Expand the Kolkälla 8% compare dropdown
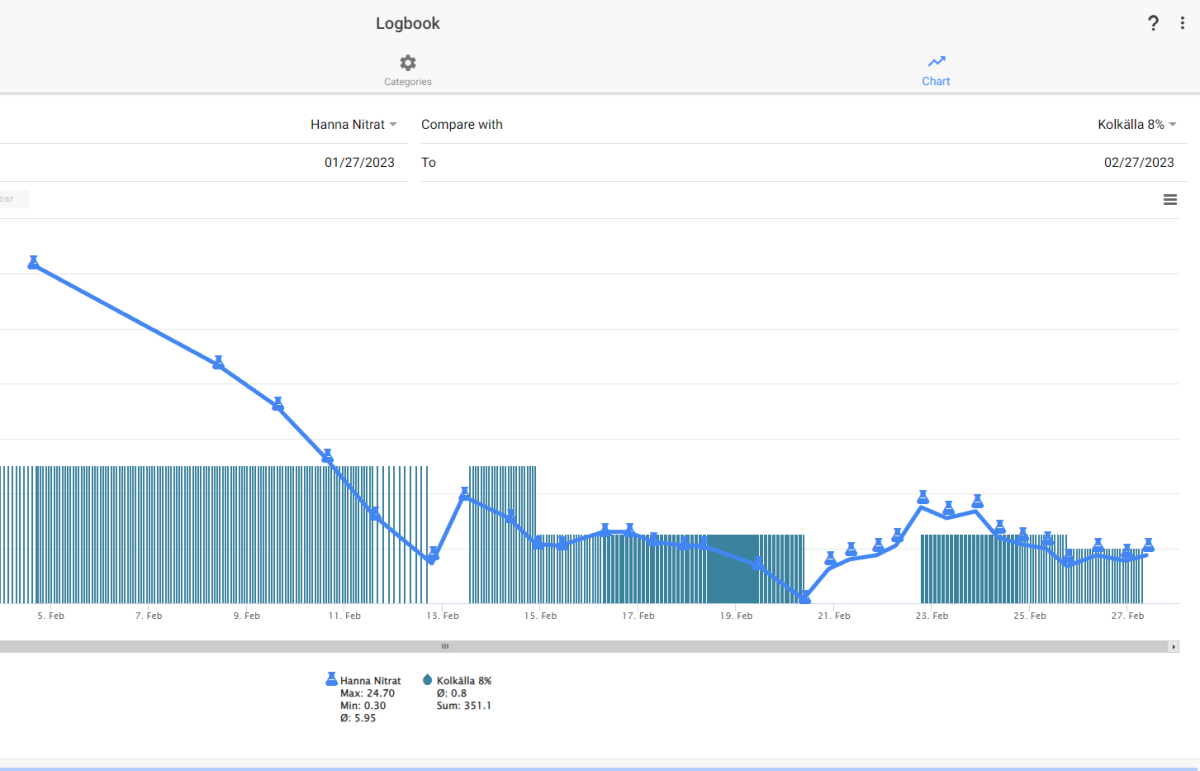 pos(1137,125)
